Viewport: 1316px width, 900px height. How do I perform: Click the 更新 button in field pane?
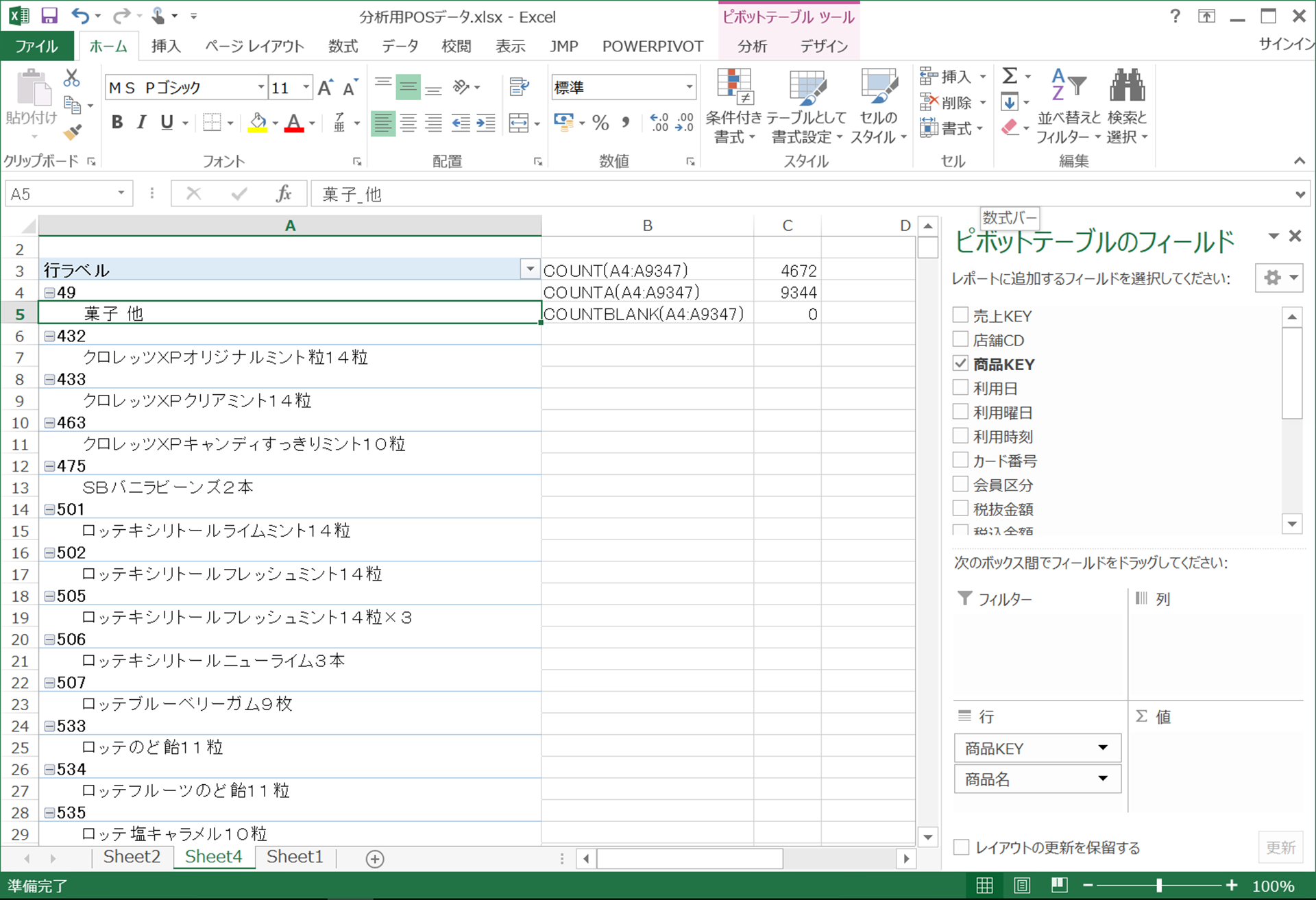[1280, 847]
